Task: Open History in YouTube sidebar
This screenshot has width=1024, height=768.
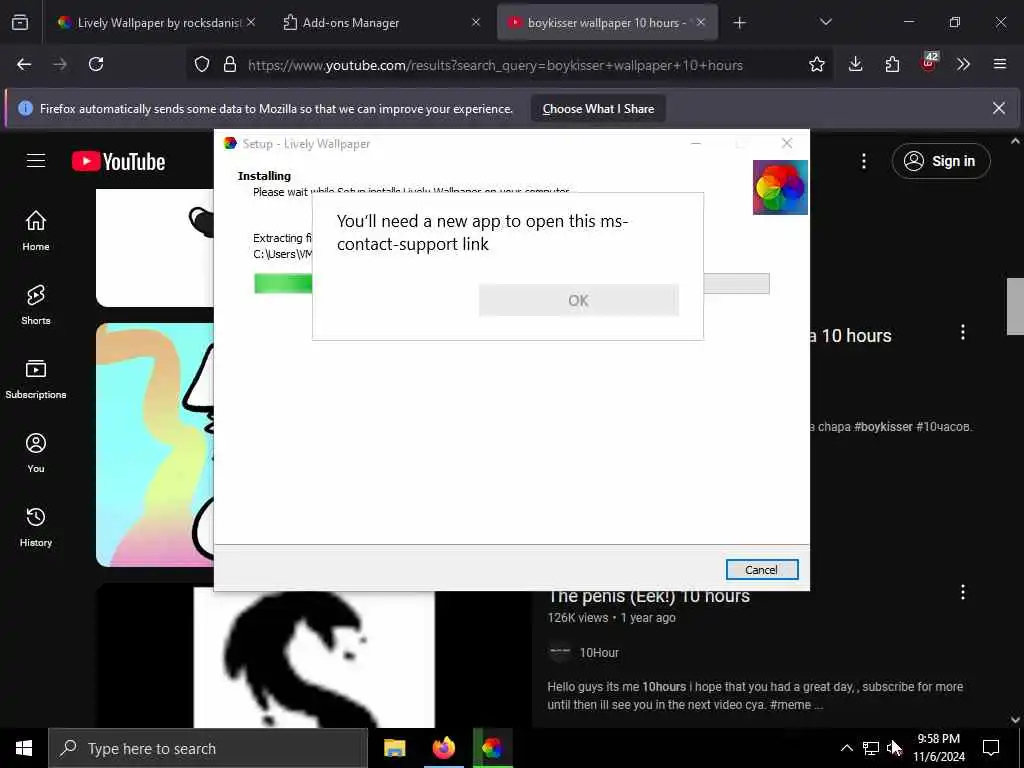Action: pyautogui.click(x=36, y=526)
